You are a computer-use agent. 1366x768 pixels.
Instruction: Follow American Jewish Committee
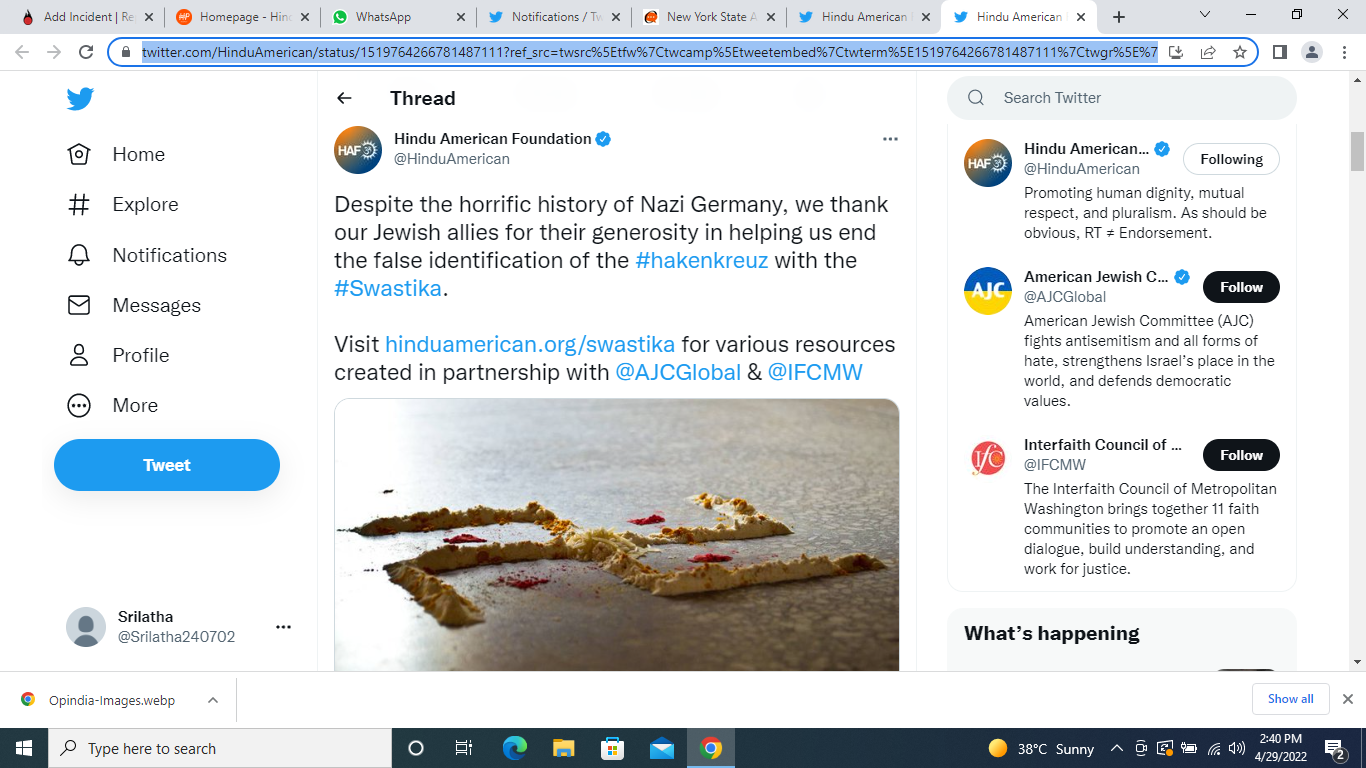point(1241,287)
